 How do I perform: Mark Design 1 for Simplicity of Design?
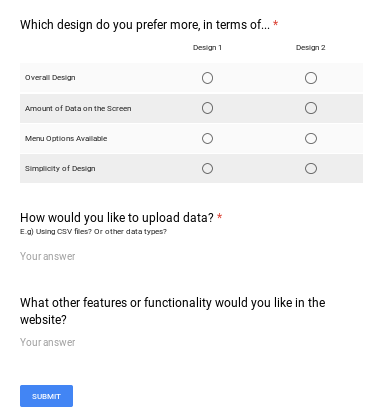[x=207, y=168]
